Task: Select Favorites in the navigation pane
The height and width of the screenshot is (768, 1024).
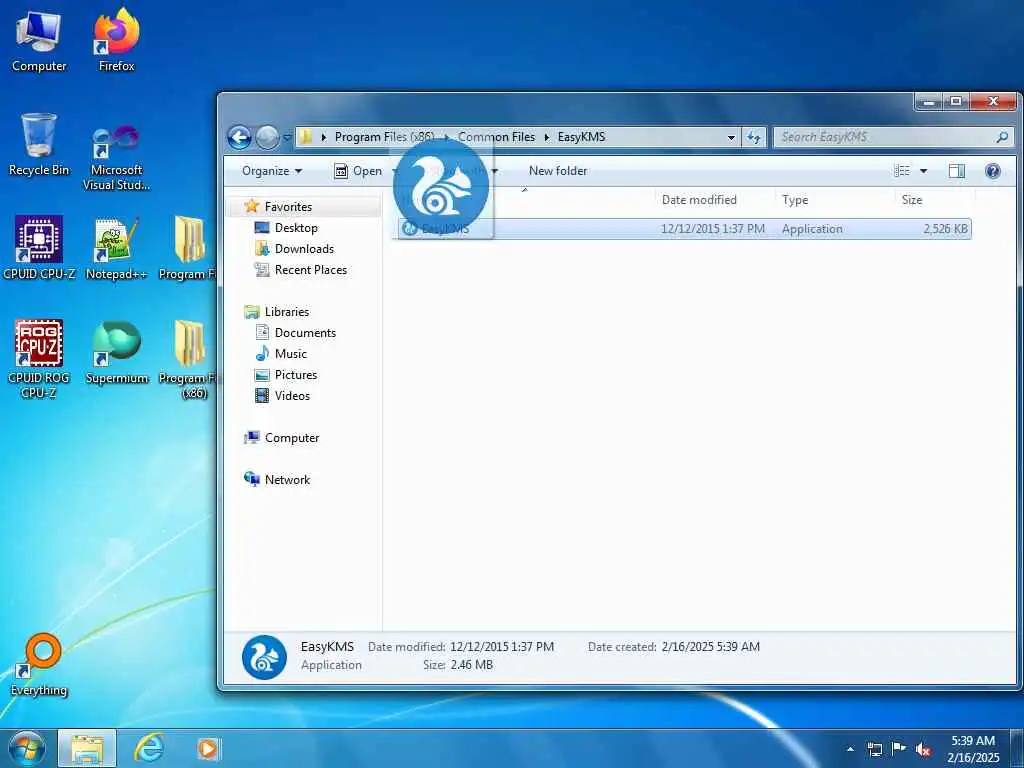Action: [288, 206]
